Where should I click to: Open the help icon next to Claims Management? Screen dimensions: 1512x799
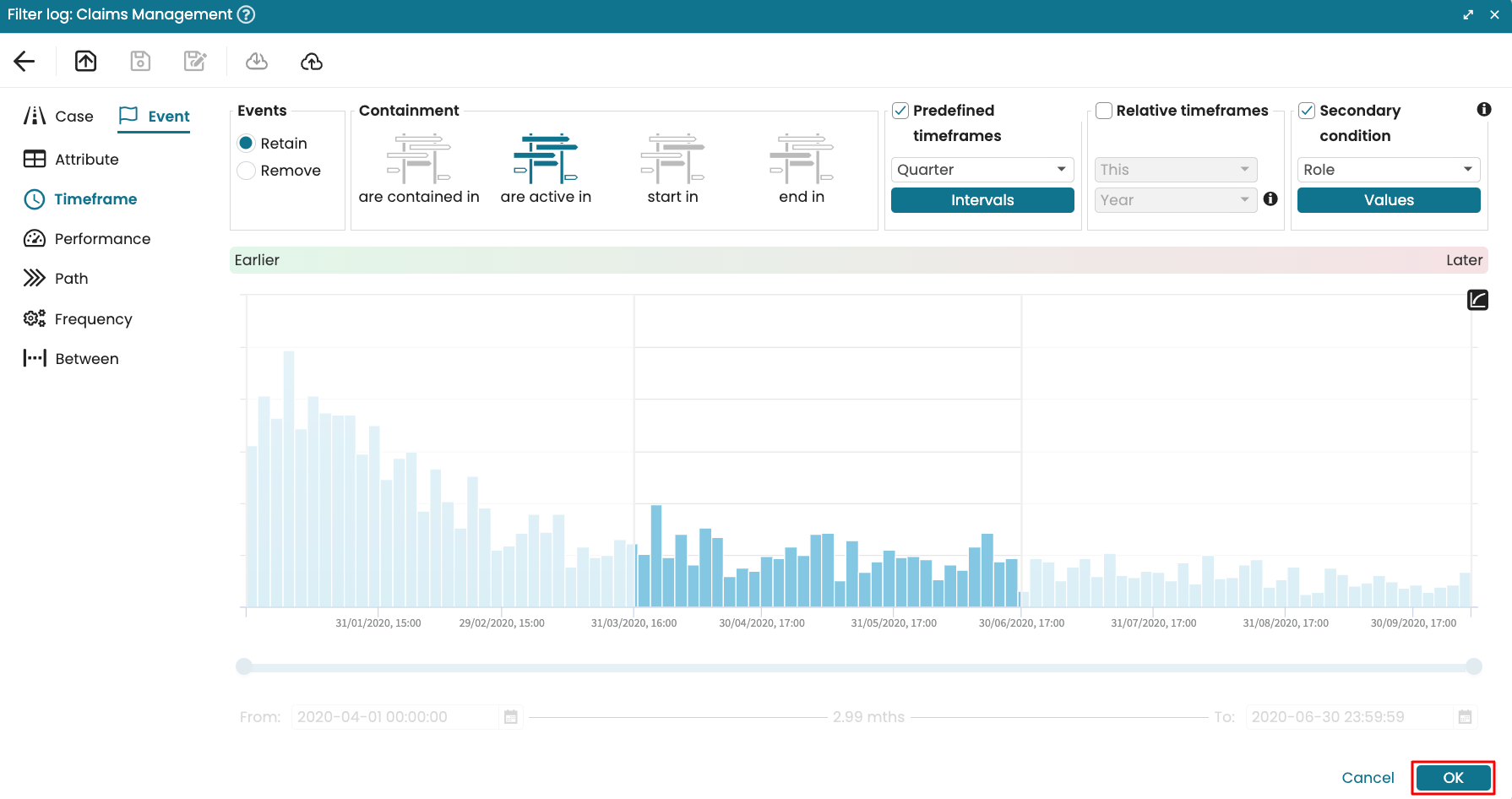[246, 14]
